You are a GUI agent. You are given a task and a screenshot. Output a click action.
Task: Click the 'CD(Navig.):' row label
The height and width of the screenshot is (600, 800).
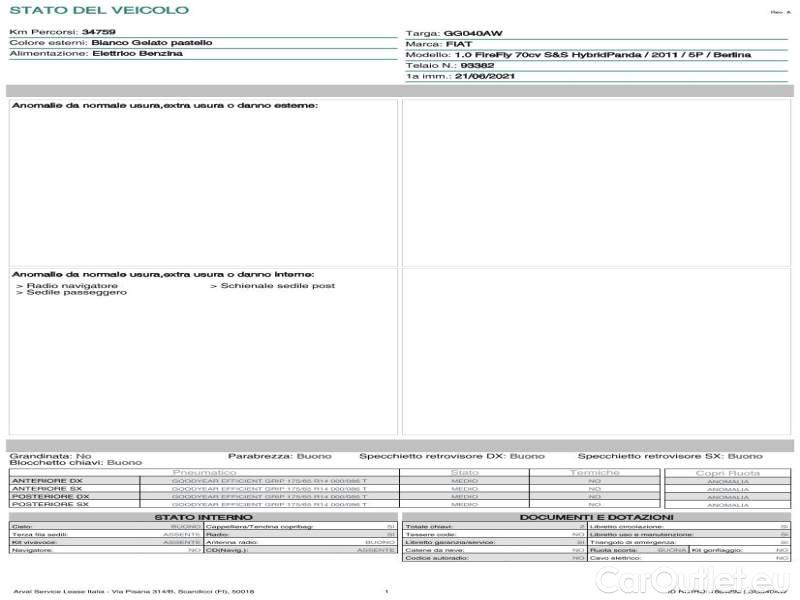point(227,550)
